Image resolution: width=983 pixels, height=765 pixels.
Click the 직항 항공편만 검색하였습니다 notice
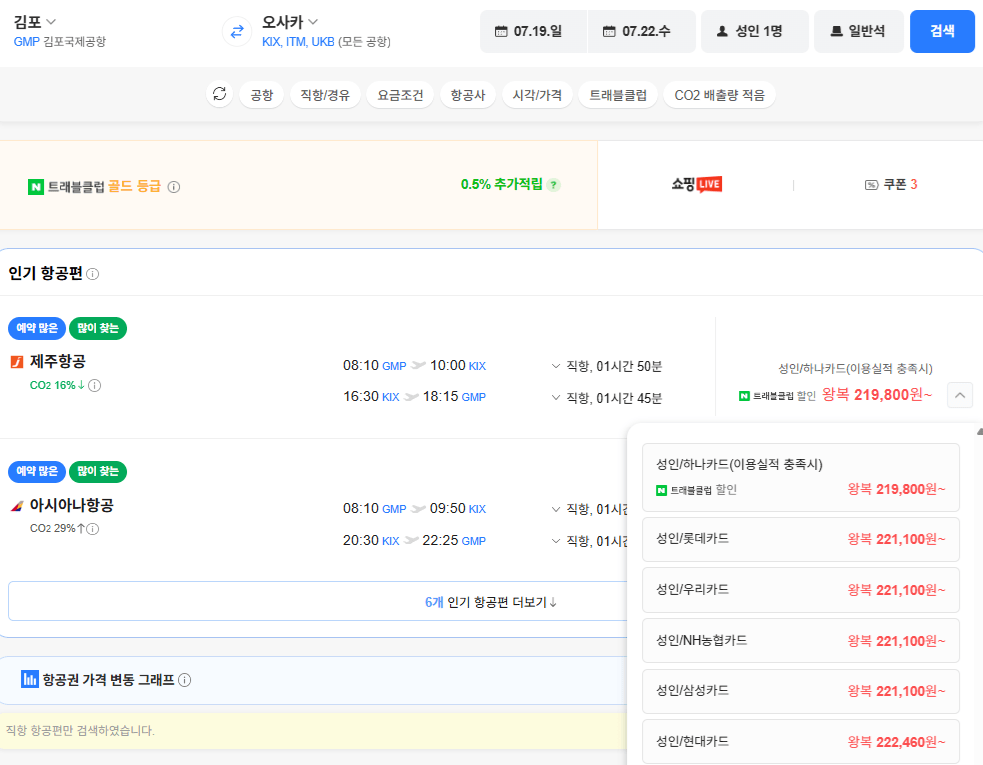[x=80, y=731]
